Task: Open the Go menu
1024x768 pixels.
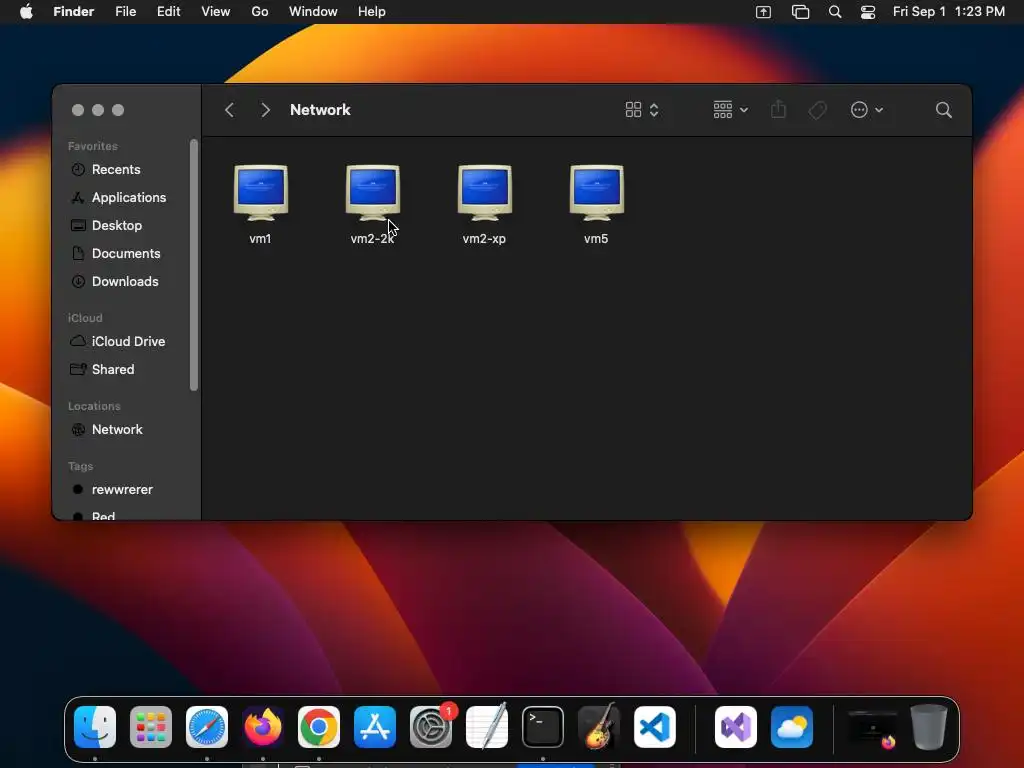Action: point(260,12)
